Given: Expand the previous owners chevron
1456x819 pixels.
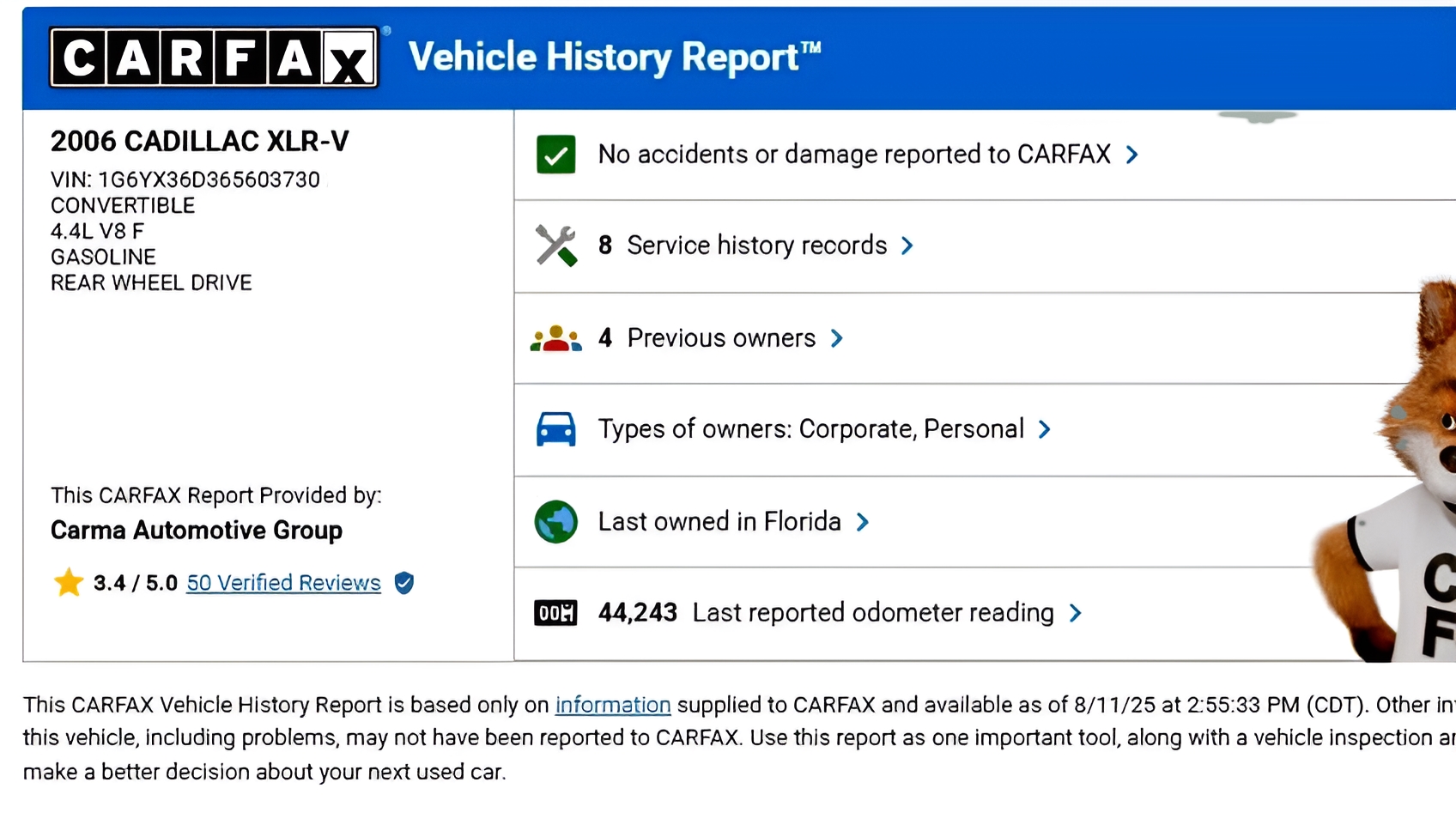Looking at the screenshot, I should [x=837, y=338].
